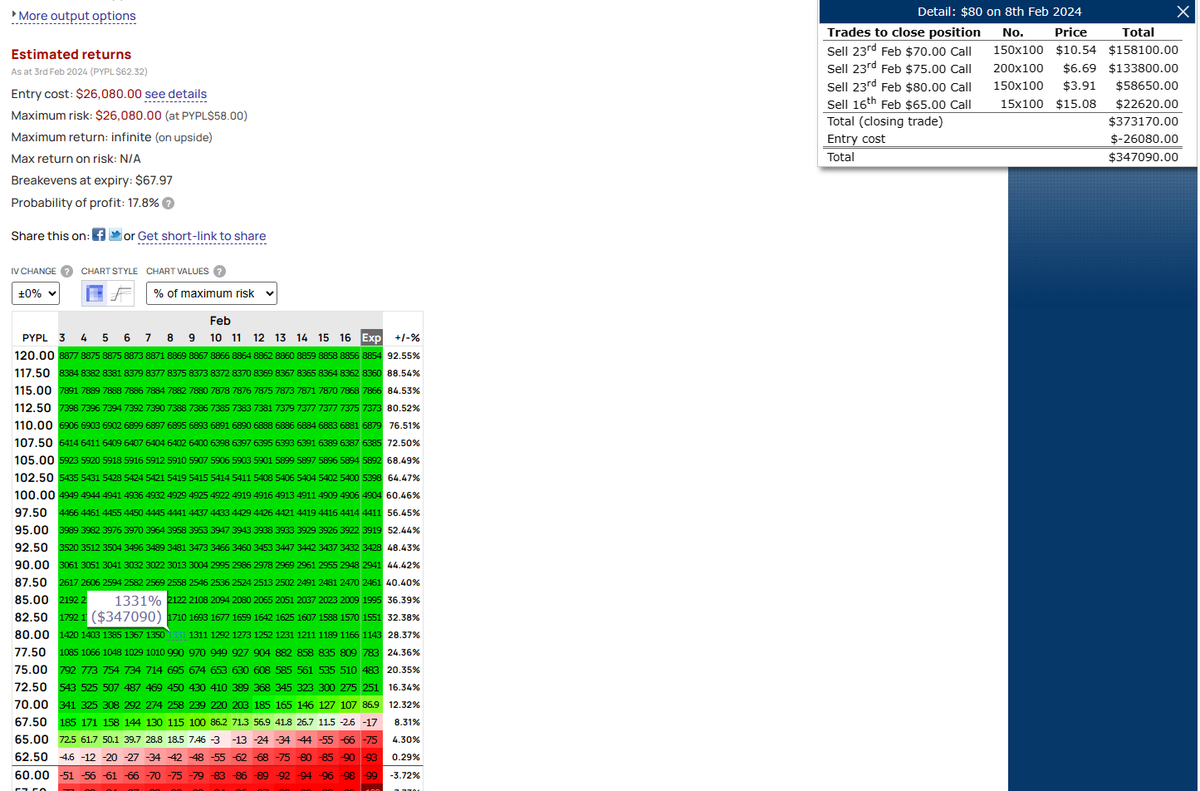Viewport: 1200px width, 791px height.
Task: Click 72.5 cell in the 65.00 row
Action: pos(69,740)
